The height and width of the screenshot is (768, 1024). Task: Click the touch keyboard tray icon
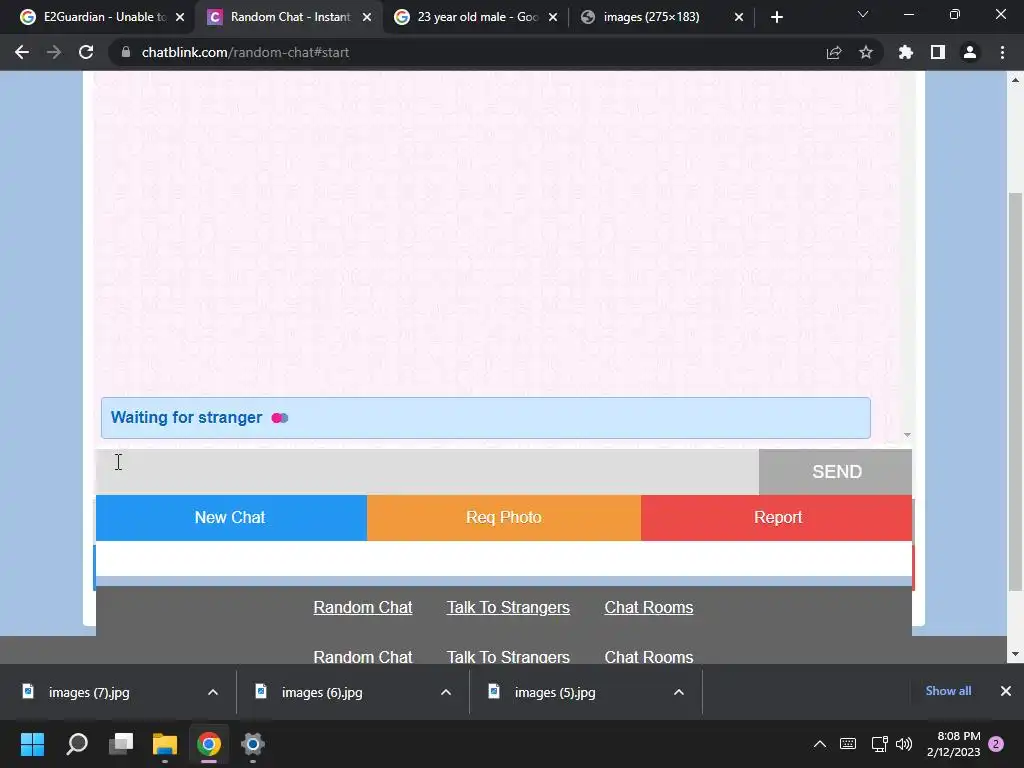click(x=848, y=744)
